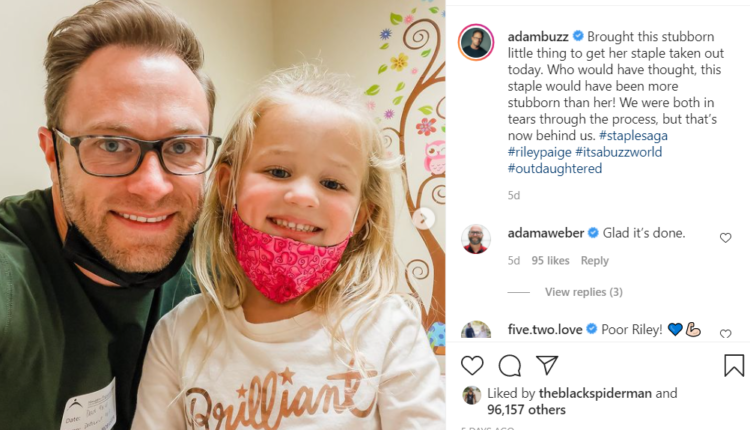Viewport: 750px width, 430px height.
Task: Open five.two.love's profile avatar
Action: 476,330
